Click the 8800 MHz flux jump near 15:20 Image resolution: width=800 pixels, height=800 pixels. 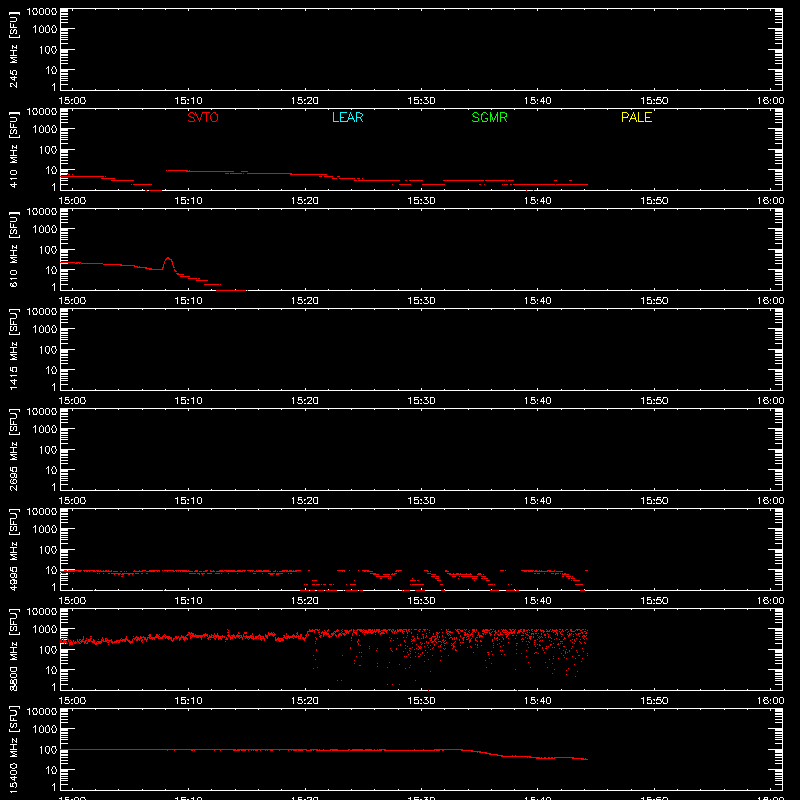click(307, 634)
